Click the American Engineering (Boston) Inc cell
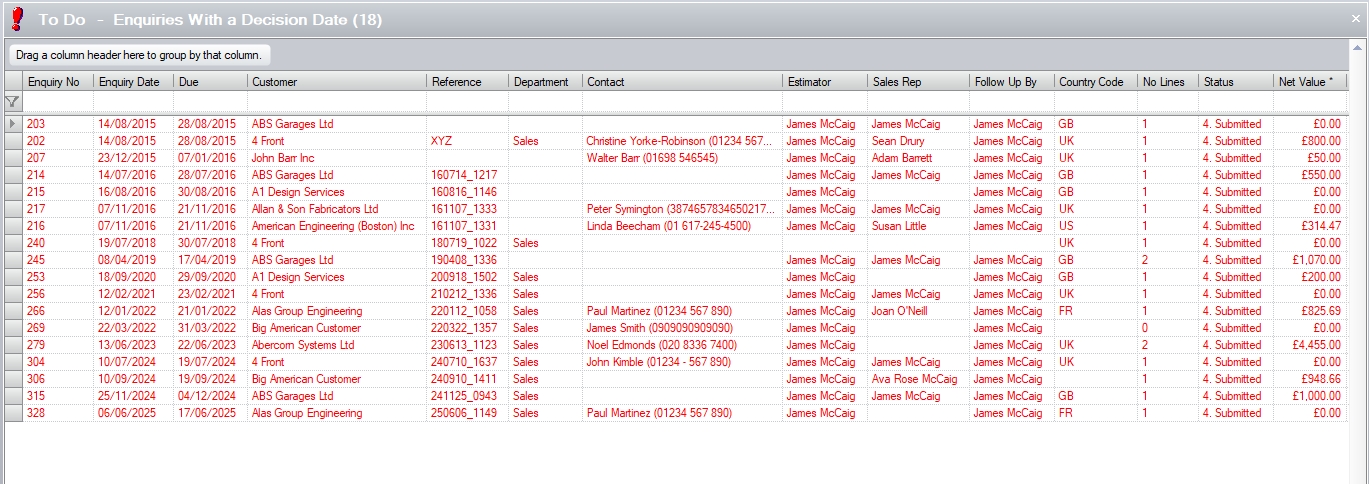This screenshot has width=1369, height=484. 332,226
